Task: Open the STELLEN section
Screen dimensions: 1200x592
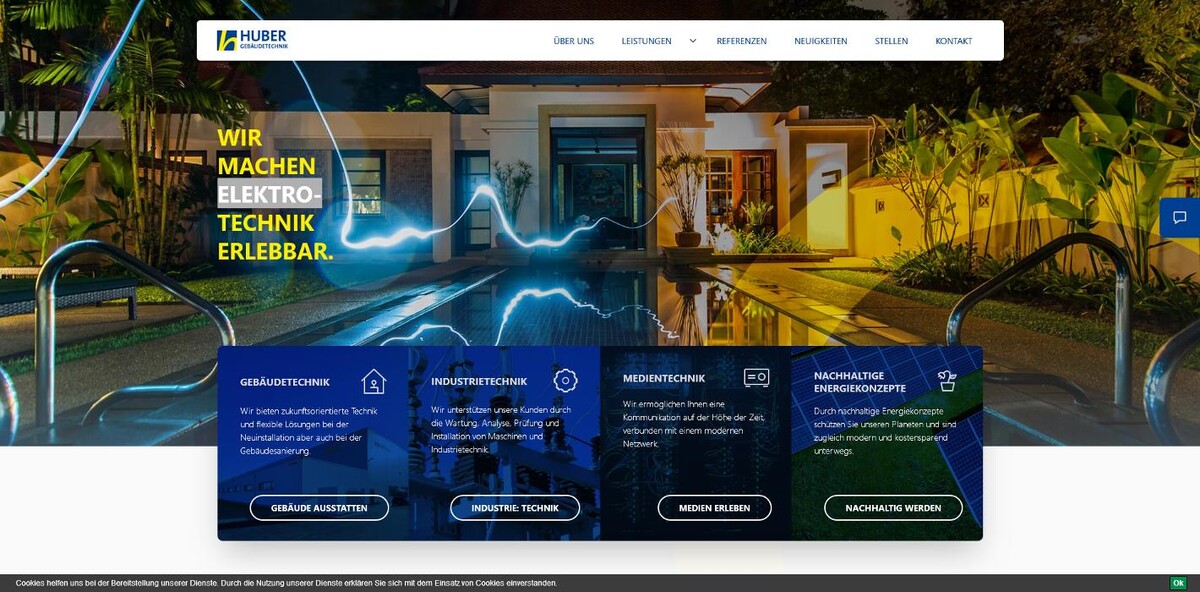Action: pyautogui.click(x=891, y=41)
